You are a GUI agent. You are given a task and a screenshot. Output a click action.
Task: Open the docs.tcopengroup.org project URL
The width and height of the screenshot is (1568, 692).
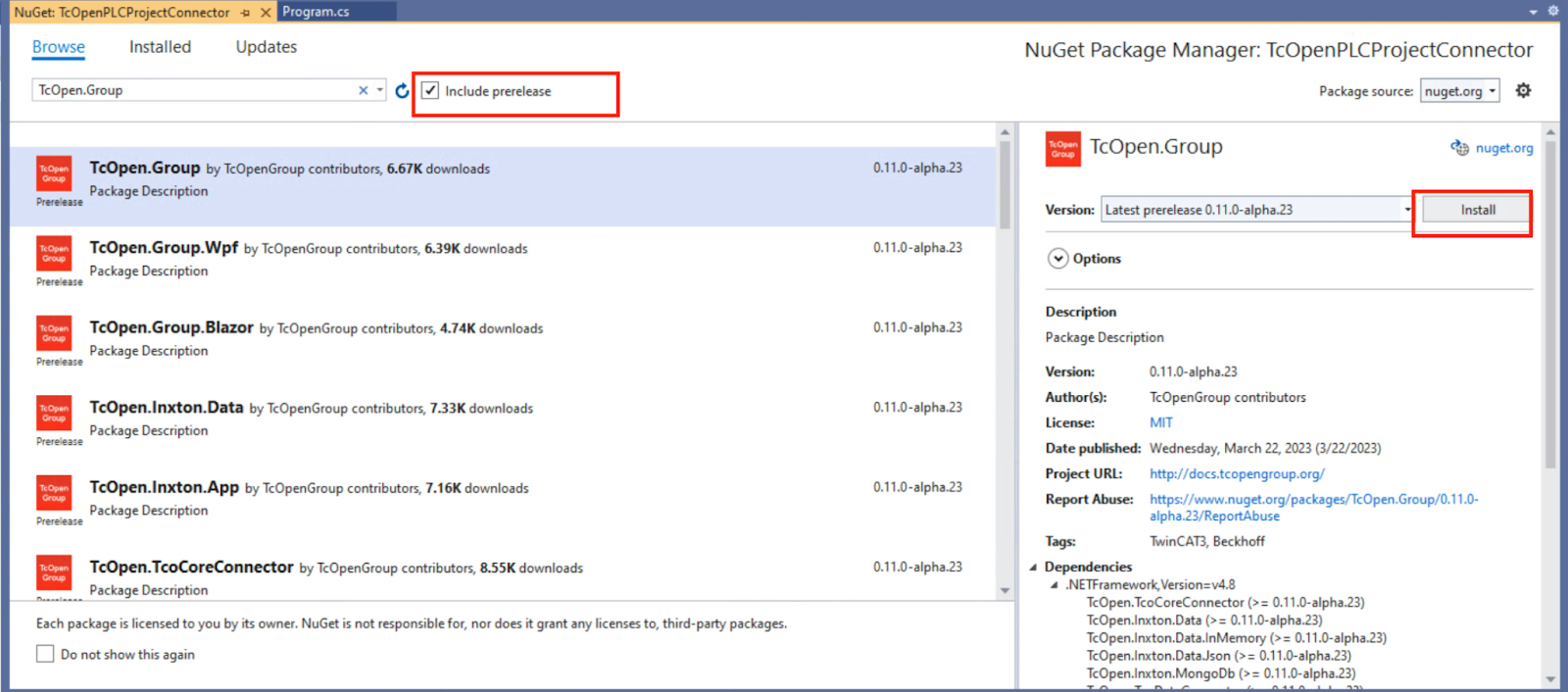click(x=1237, y=473)
